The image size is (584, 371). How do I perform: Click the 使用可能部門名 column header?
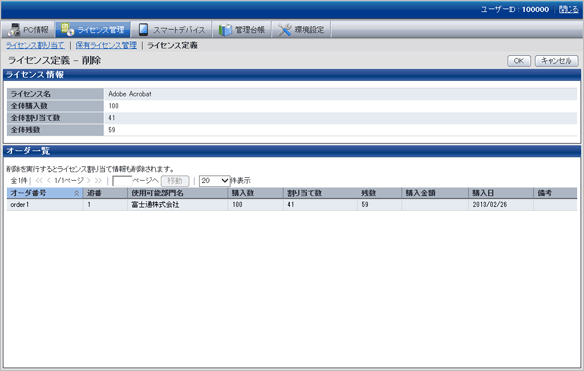point(177,193)
